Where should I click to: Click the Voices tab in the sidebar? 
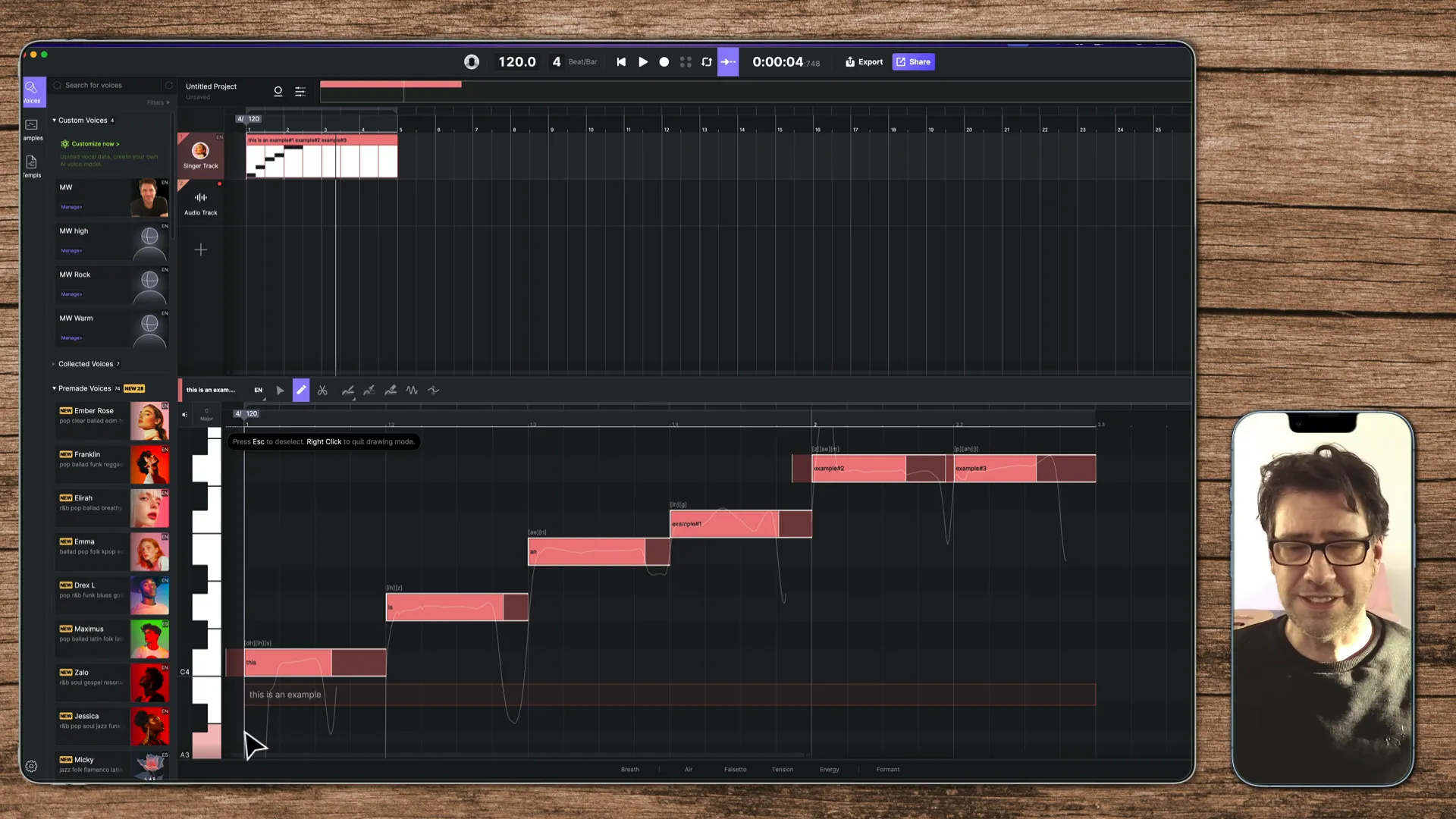[x=31, y=91]
